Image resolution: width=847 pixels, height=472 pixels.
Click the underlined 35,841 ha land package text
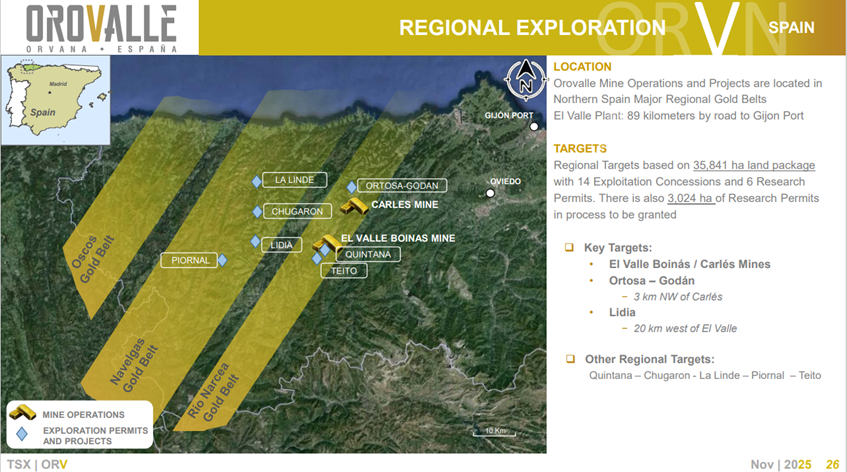(x=754, y=165)
